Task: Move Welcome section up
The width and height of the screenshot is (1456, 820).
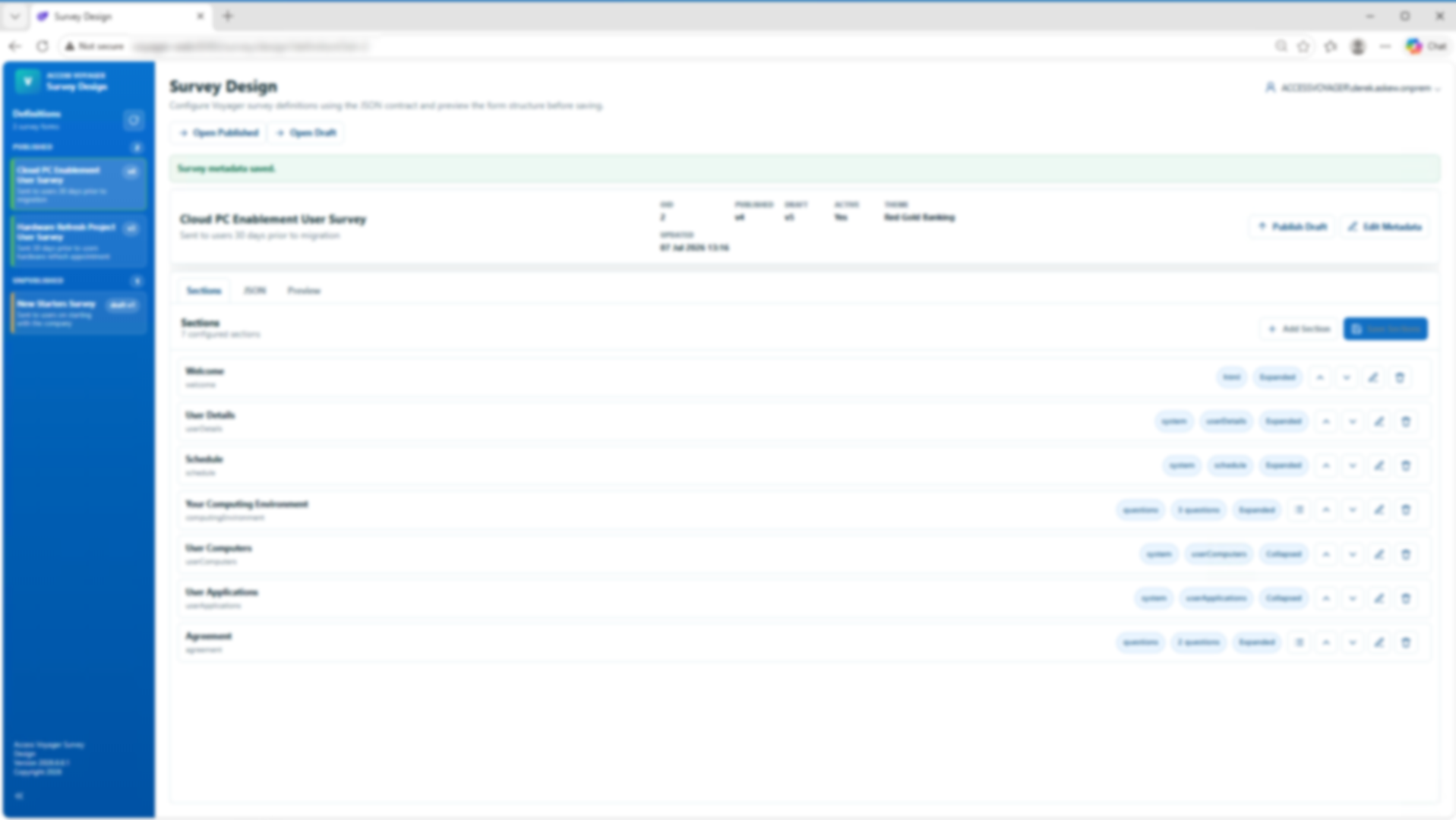Action: pos(1320,377)
